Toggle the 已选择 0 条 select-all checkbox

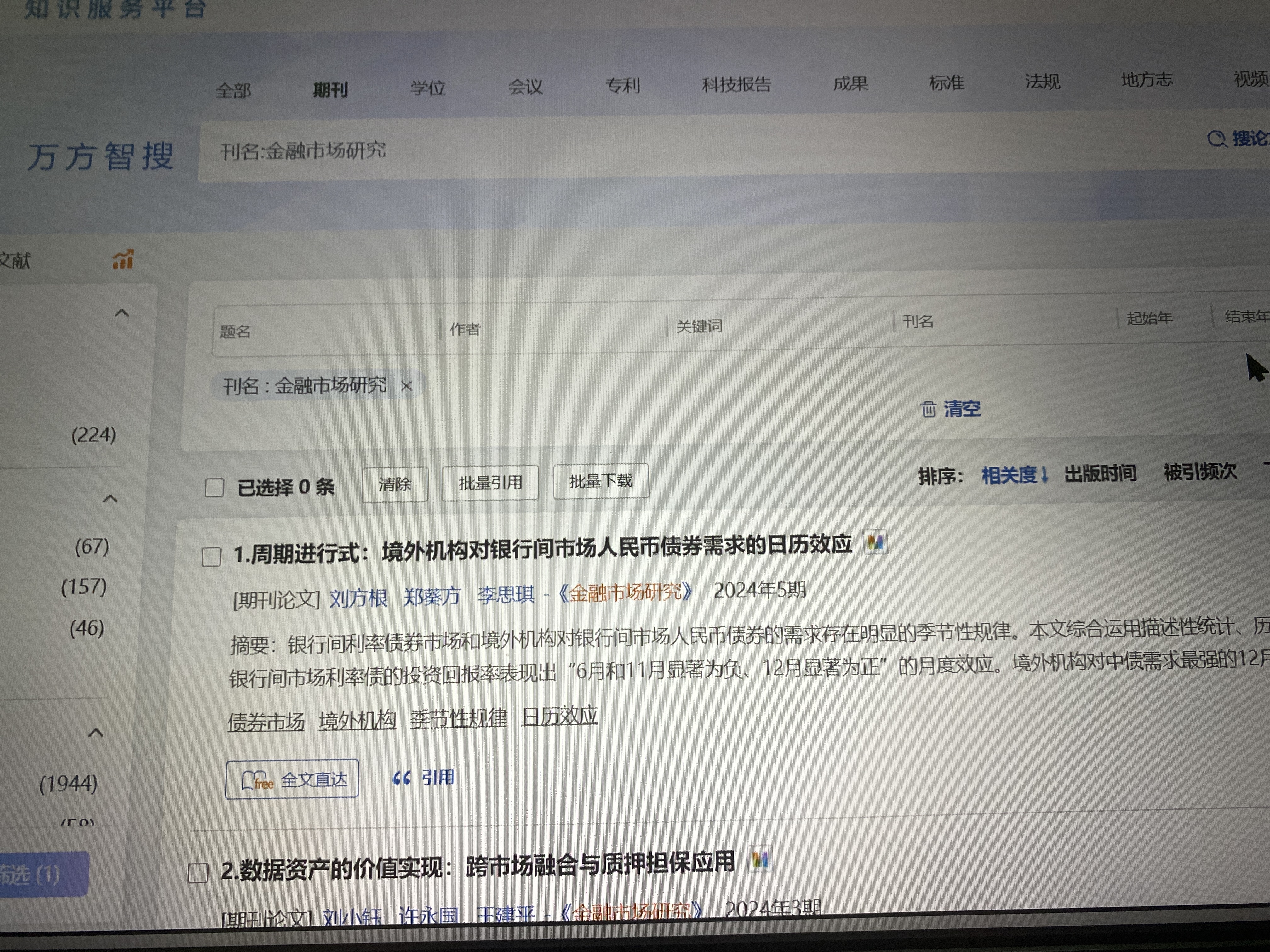coord(214,488)
